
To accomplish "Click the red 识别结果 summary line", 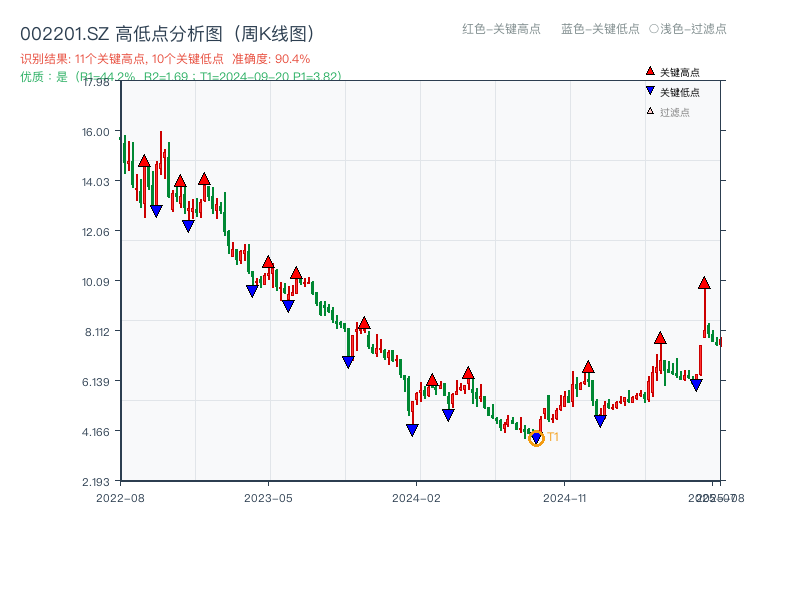I will coord(165,59).
